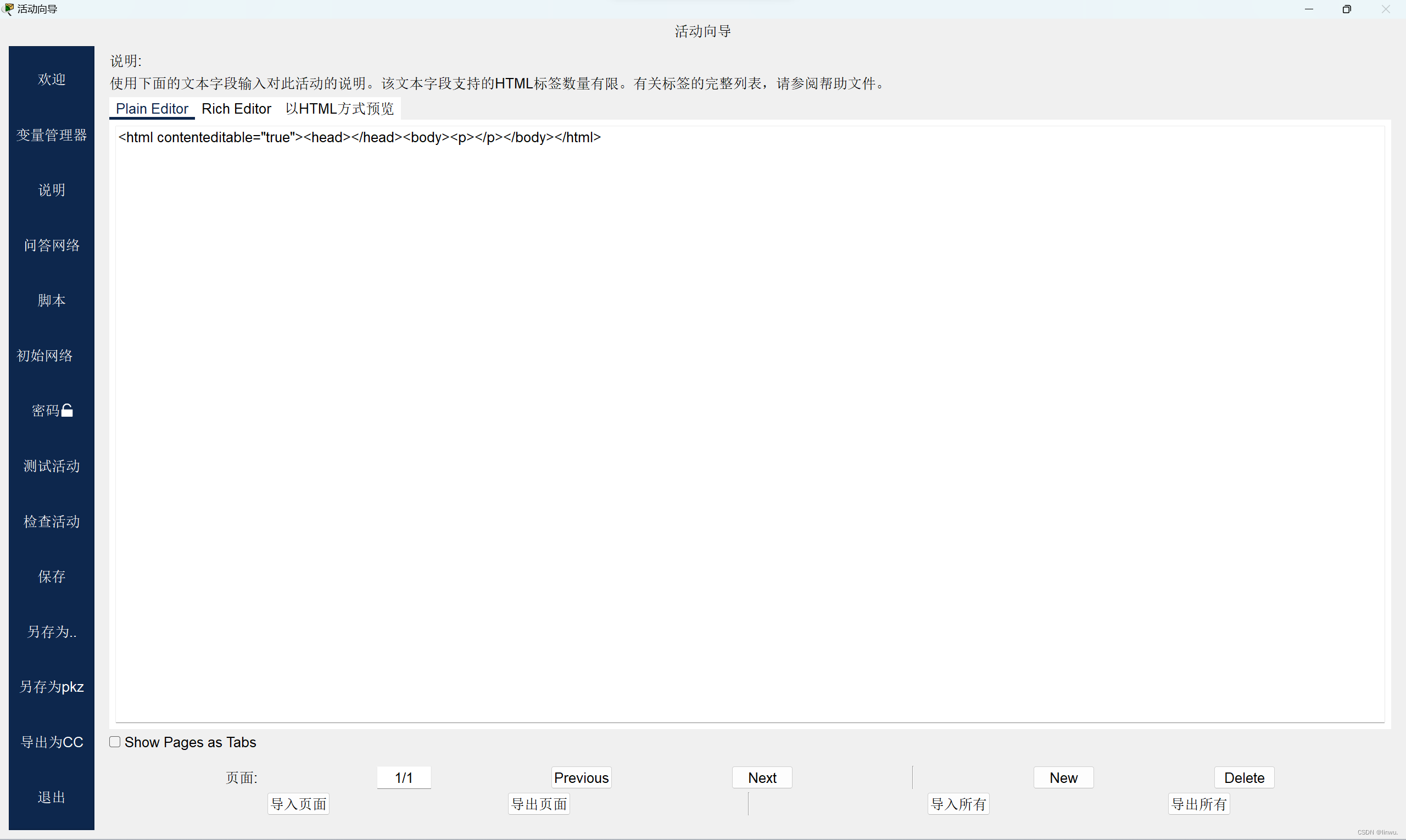Open the 密码 lock settings in sidebar

[x=51, y=411]
